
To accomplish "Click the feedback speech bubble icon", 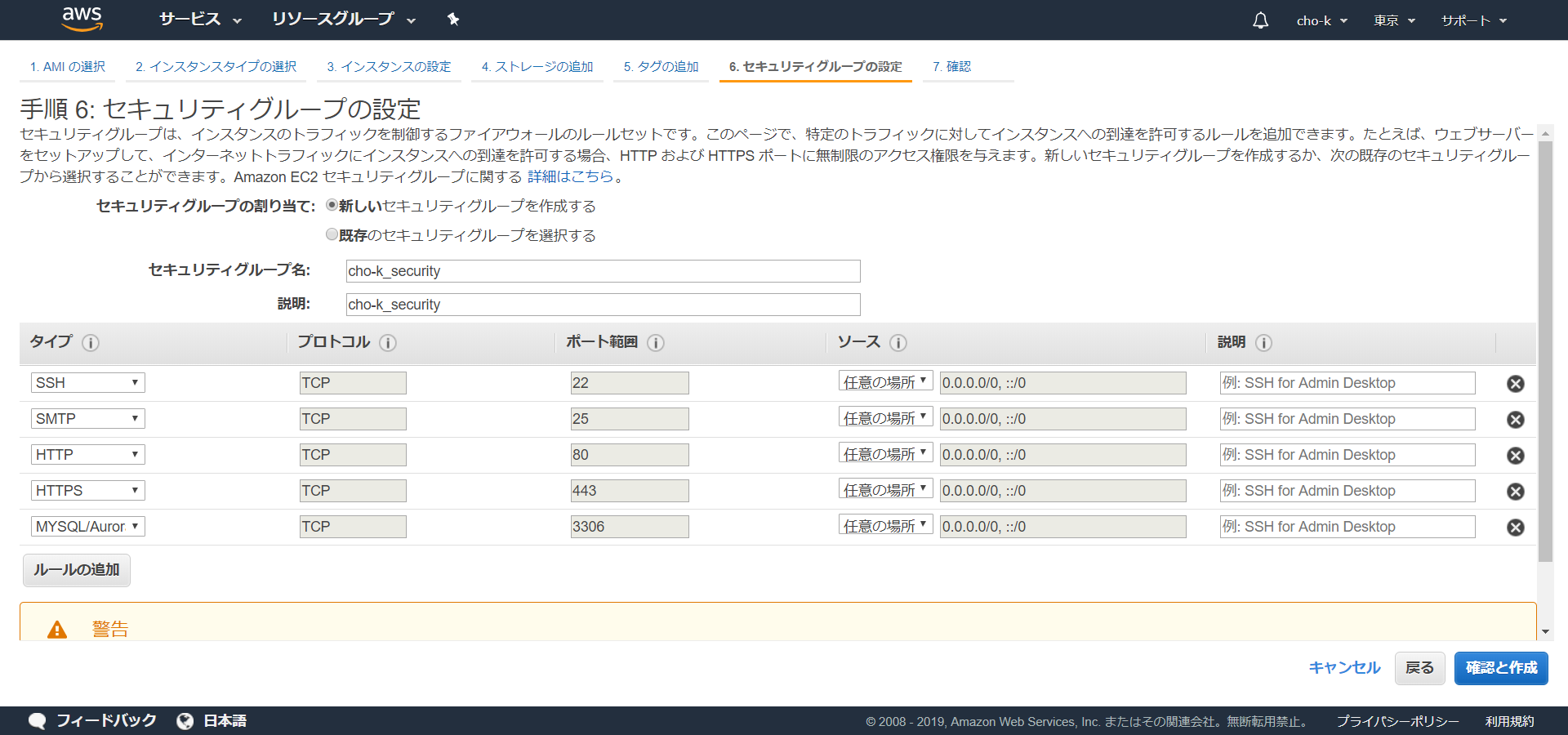I will tap(37, 721).
